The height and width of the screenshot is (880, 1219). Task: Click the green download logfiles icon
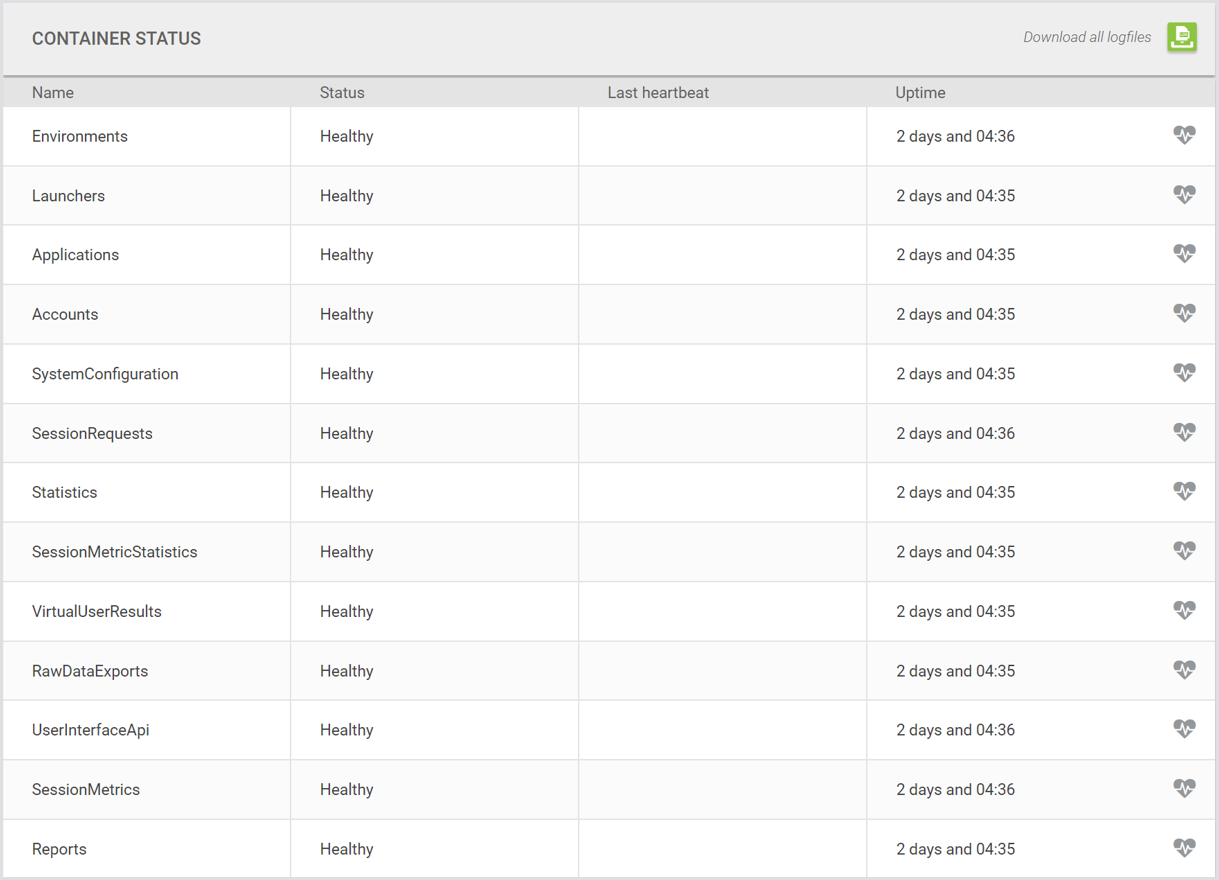coord(1181,37)
